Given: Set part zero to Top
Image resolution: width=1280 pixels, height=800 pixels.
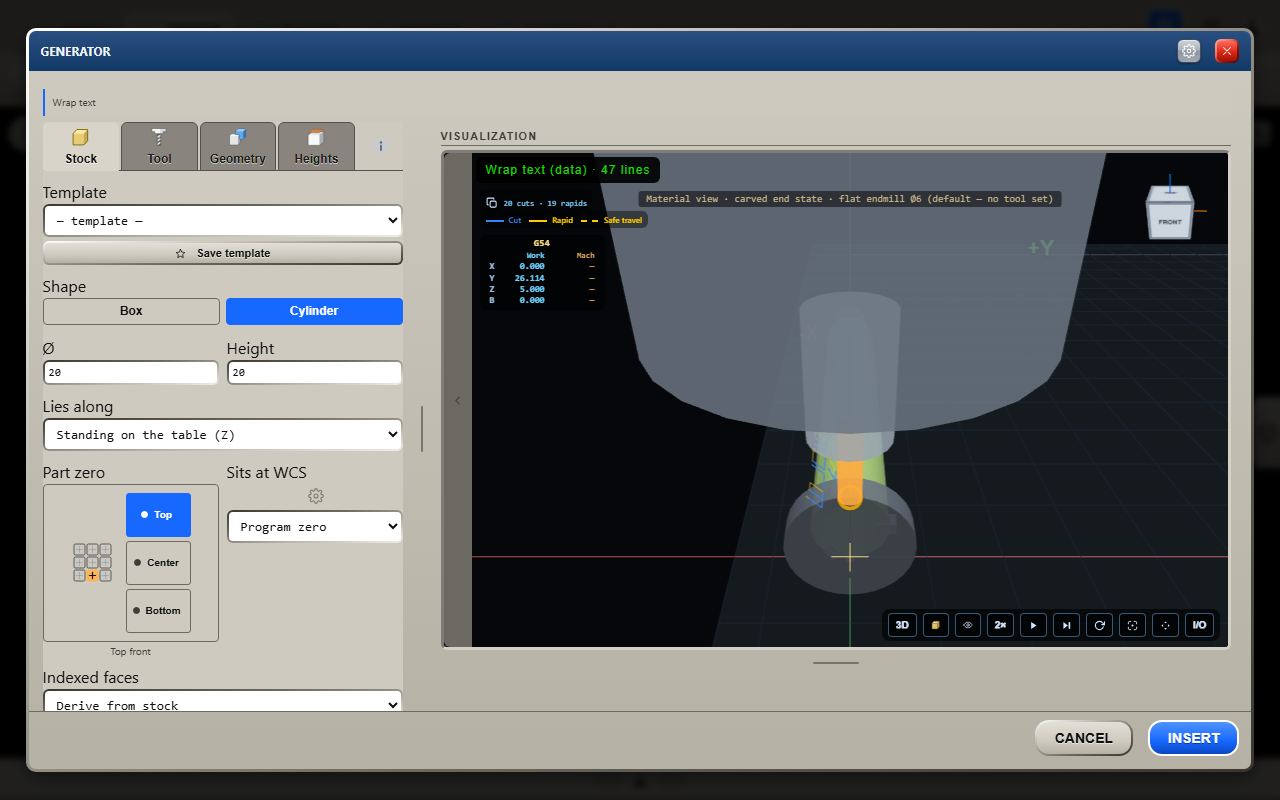Looking at the screenshot, I should click(158, 515).
